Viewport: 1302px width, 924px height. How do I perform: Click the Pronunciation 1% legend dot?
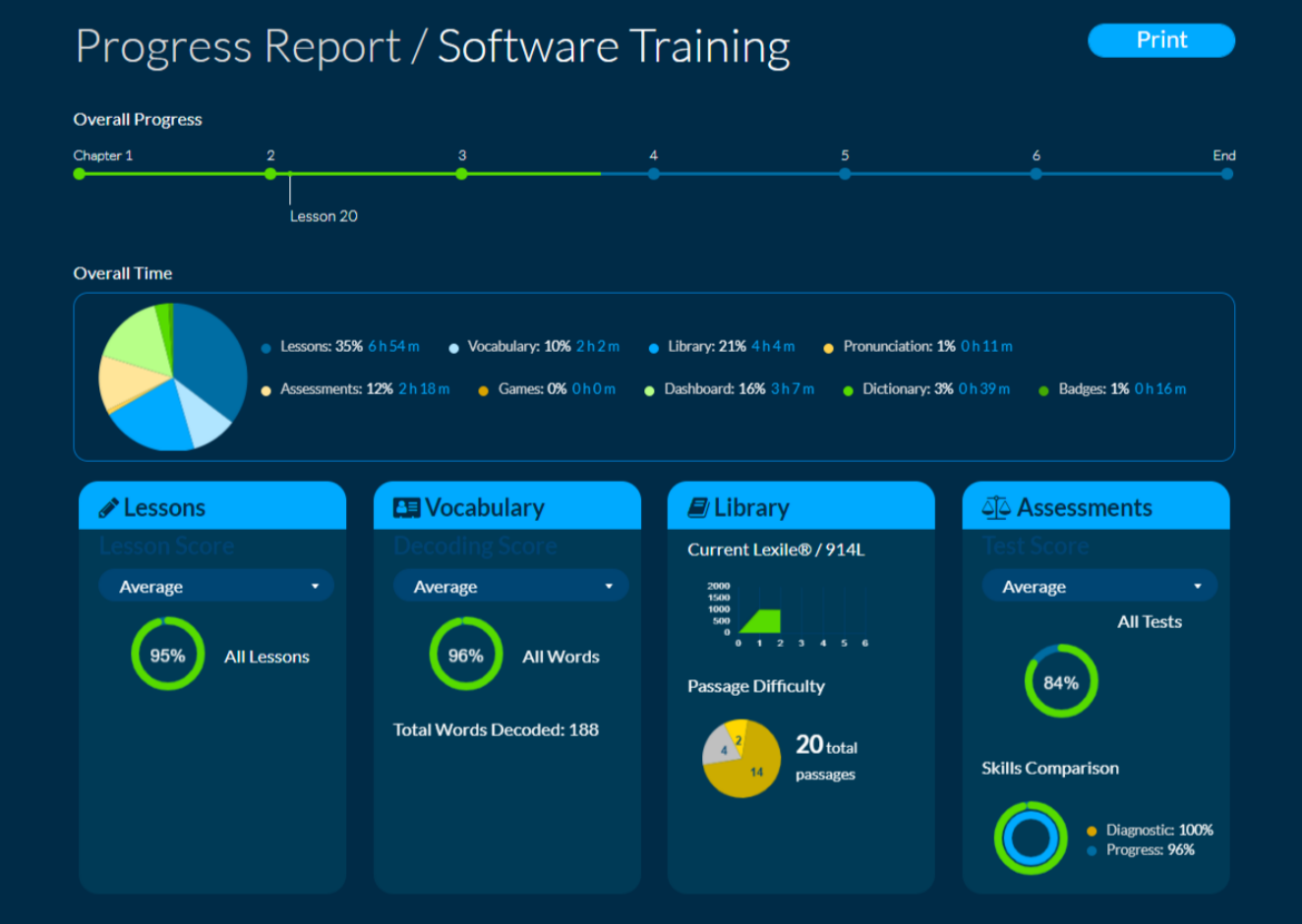(828, 348)
